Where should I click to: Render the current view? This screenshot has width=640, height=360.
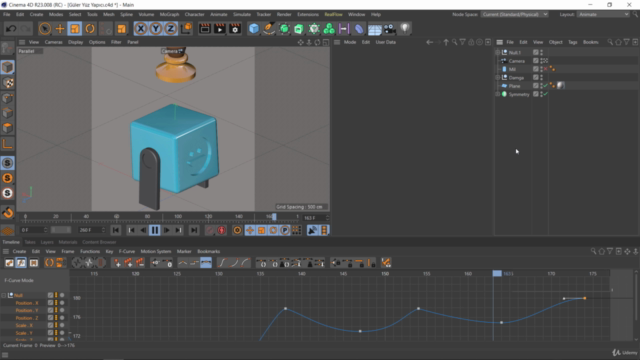coord(204,29)
